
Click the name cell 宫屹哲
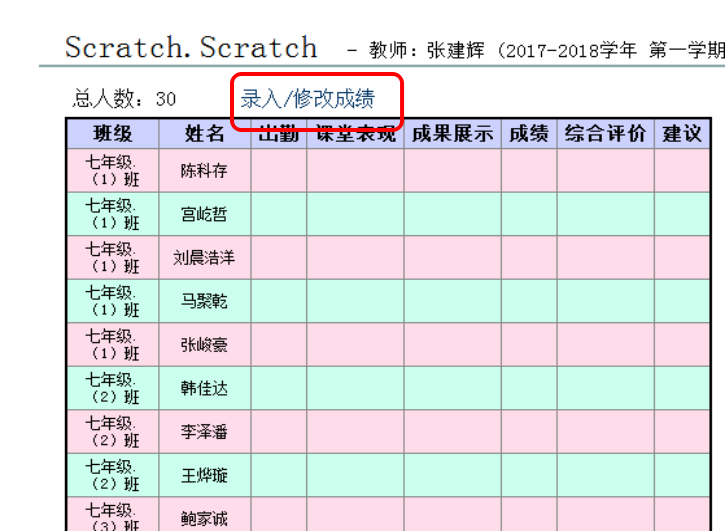pyautogui.click(x=204, y=214)
